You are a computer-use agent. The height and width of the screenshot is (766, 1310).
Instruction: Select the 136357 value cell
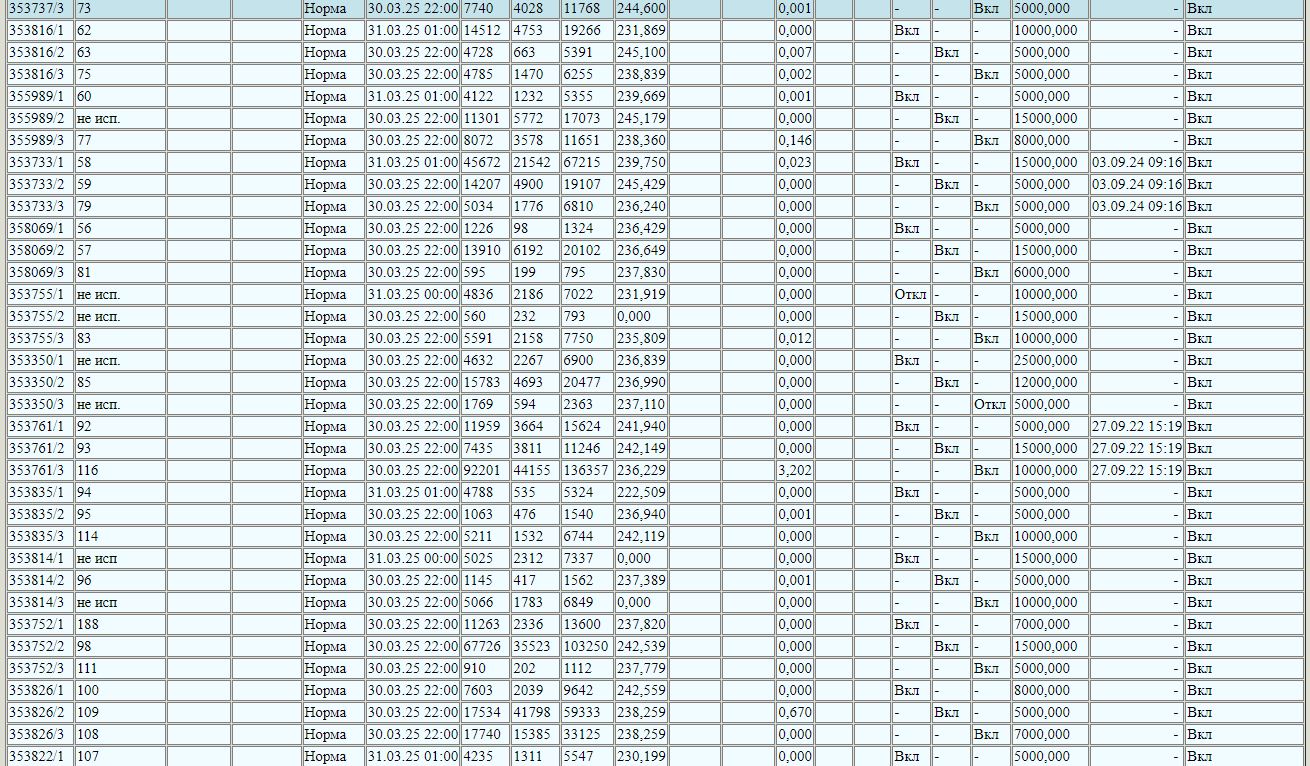coord(585,470)
